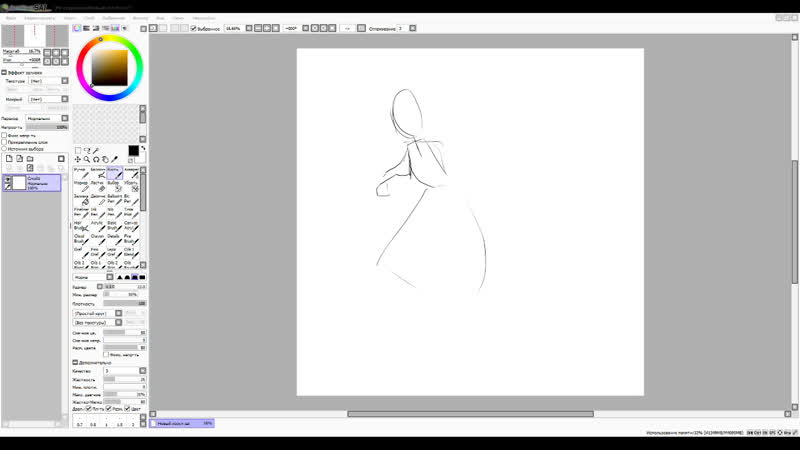This screenshot has width=800, height=450.
Task: Select the lasso selection tool
Action: (x=87, y=151)
